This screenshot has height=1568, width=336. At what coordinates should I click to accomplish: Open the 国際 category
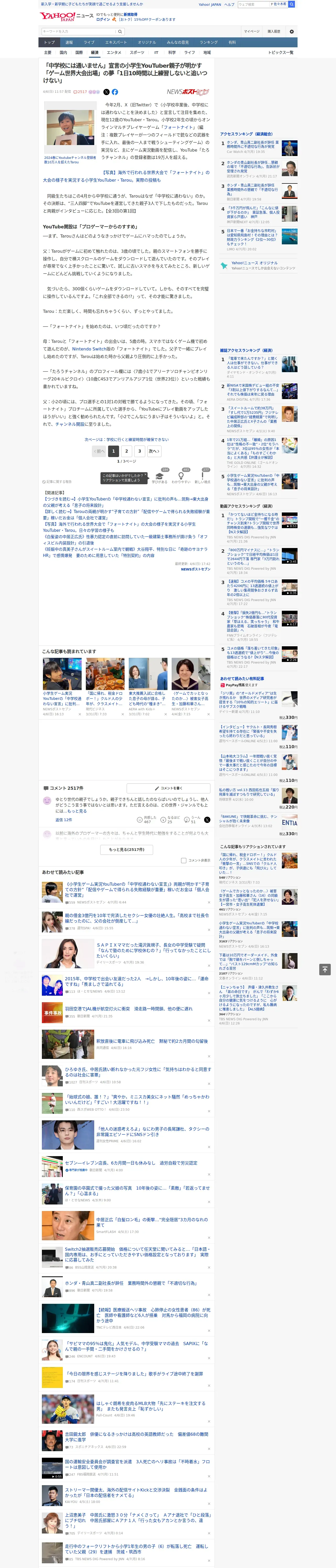coord(79,52)
